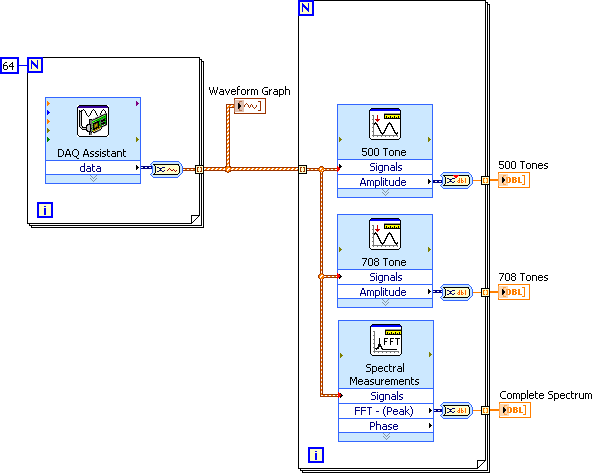The image size is (595, 473).
Task: Click the 500 Tone measurement icon
Action: click(385, 124)
